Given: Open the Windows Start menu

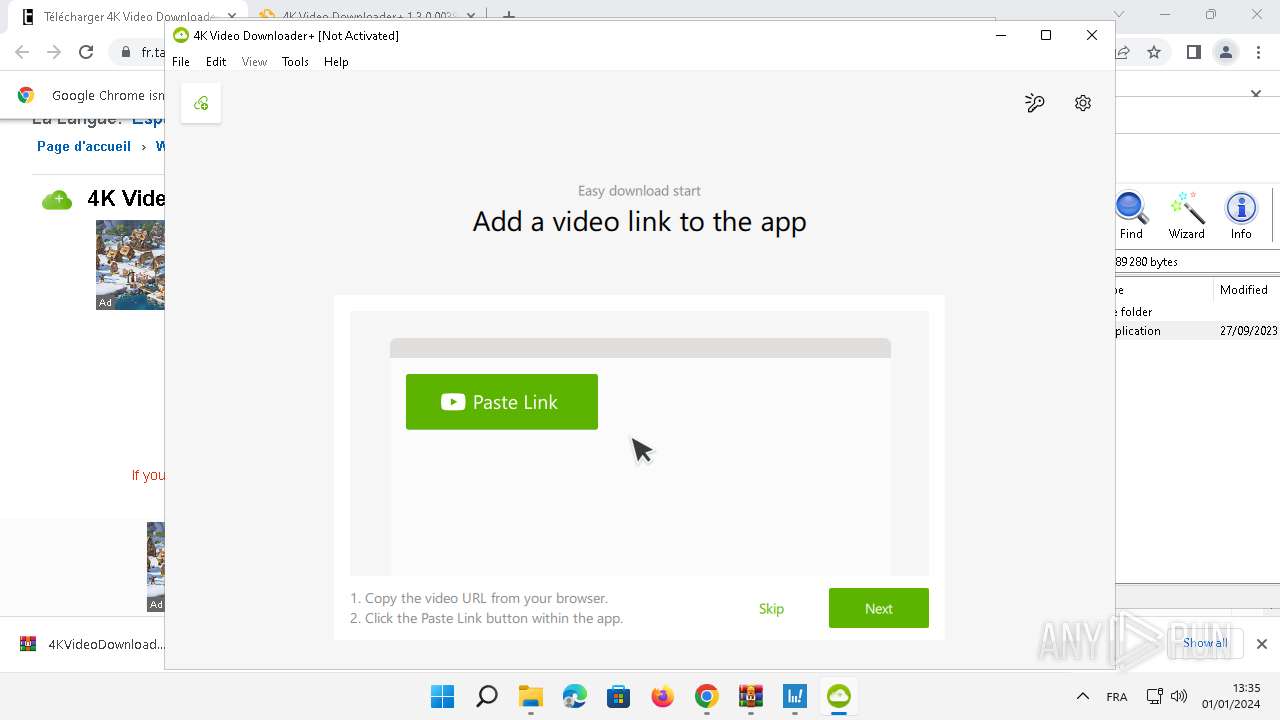Looking at the screenshot, I should tap(442, 696).
